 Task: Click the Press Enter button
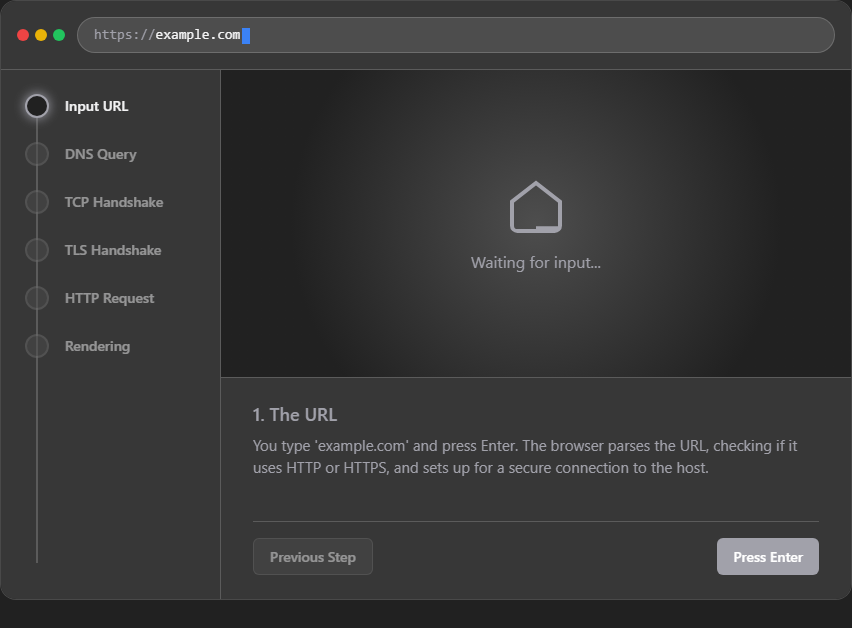(x=768, y=557)
